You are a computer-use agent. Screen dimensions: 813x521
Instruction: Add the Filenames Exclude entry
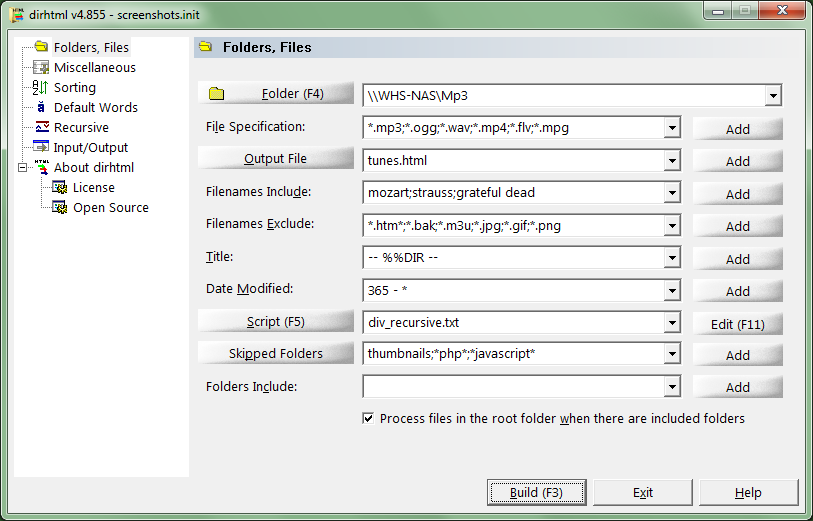(738, 226)
